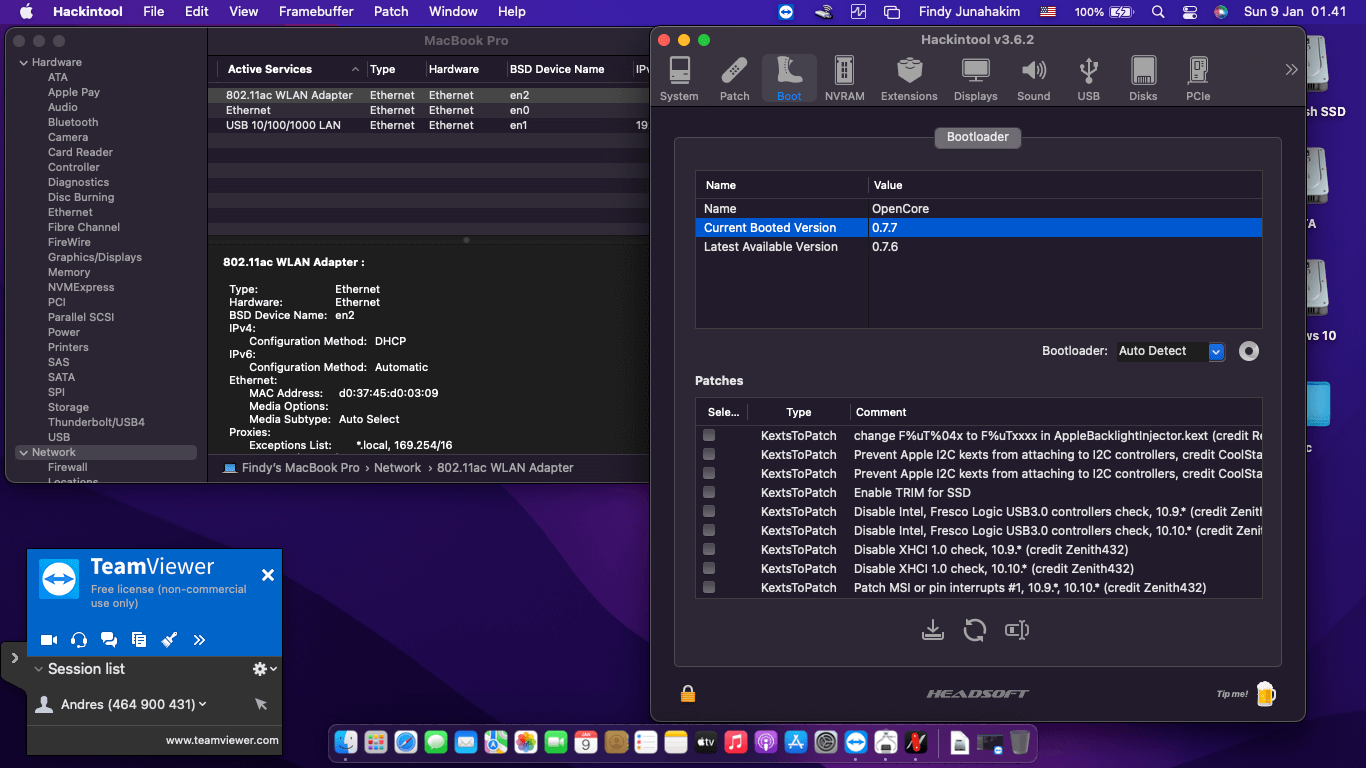This screenshot has height=768, width=1366.
Task: Click the download icon below the Patches table
Action: [933, 630]
